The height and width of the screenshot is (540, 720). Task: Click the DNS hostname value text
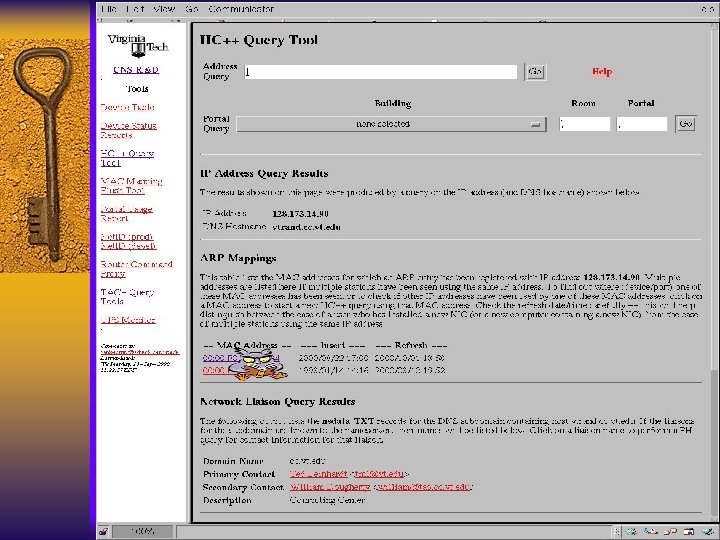click(x=307, y=227)
